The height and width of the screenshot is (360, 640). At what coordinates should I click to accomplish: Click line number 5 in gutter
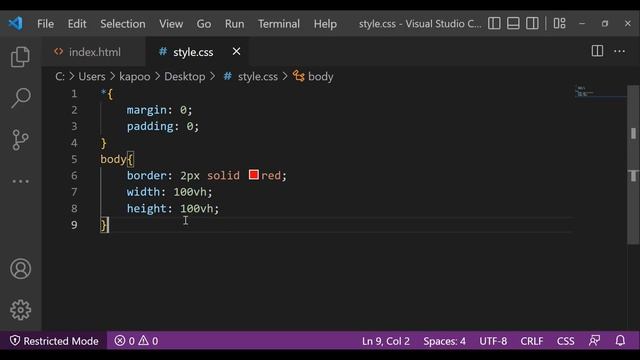coord(74,159)
